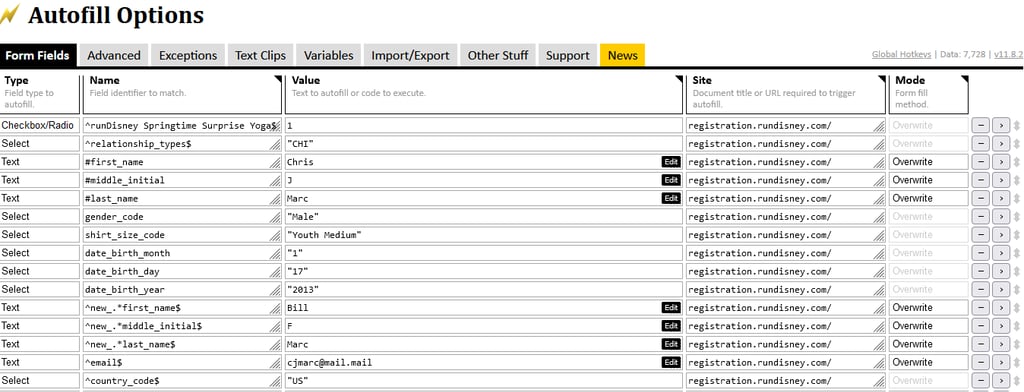Screen dimensions: 1024x392
Task: Click Edit badge of ^new_.*last_name$ Marc value
Action: [x=671, y=344]
